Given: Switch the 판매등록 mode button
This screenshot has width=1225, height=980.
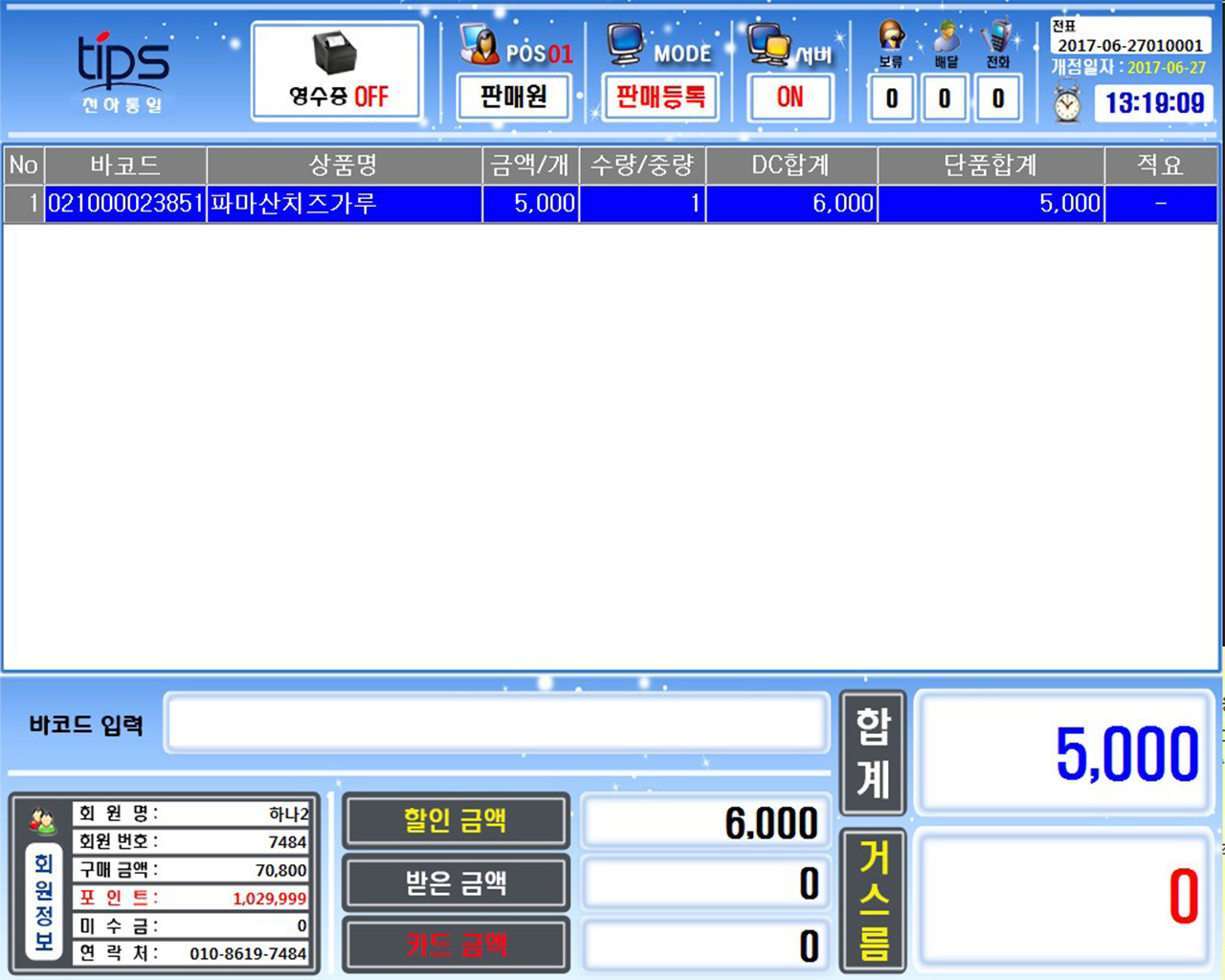Looking at the screenshot, I should [660, 98].
